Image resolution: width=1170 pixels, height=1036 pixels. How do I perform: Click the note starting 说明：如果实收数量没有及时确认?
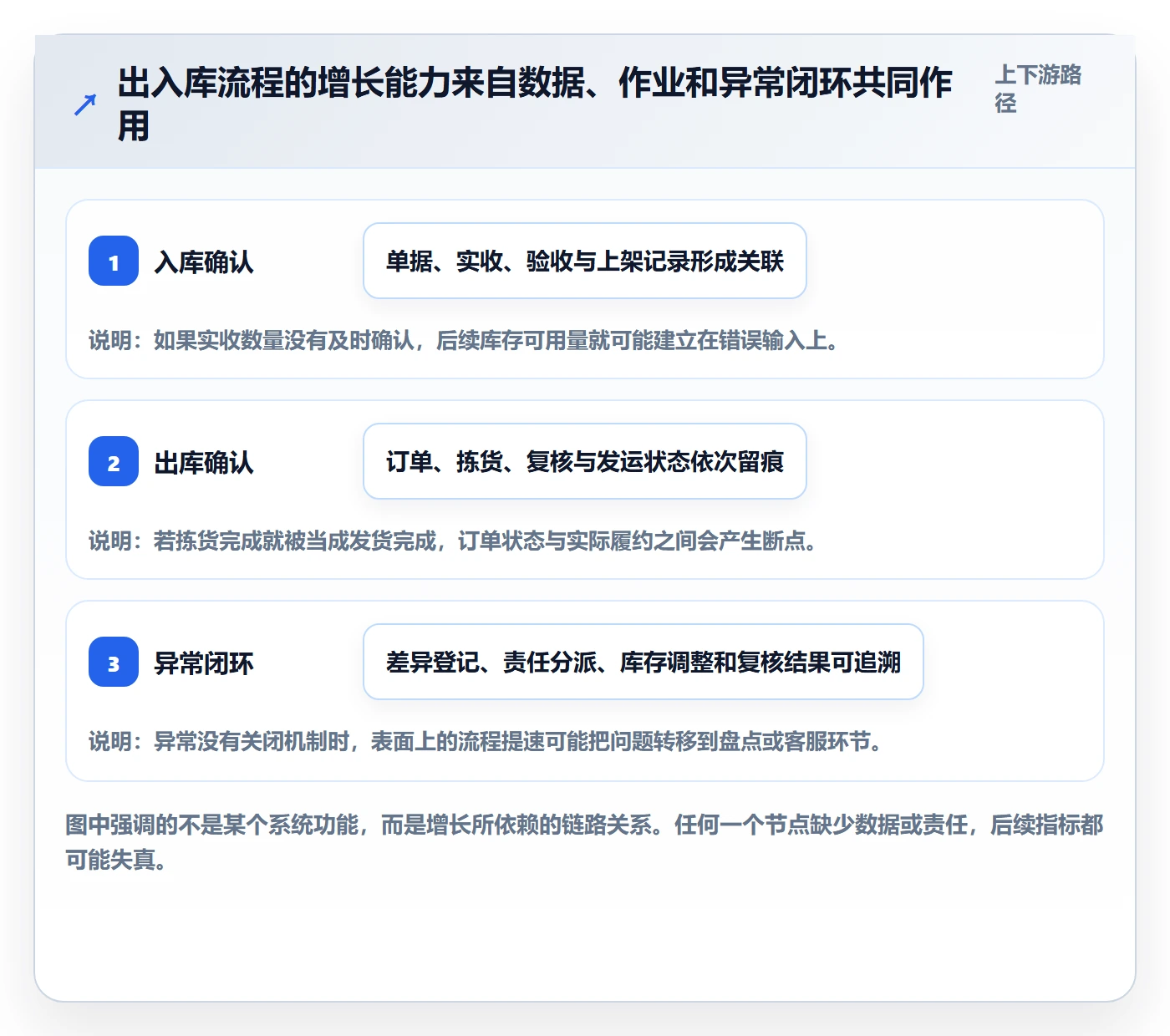pos(465,340)
